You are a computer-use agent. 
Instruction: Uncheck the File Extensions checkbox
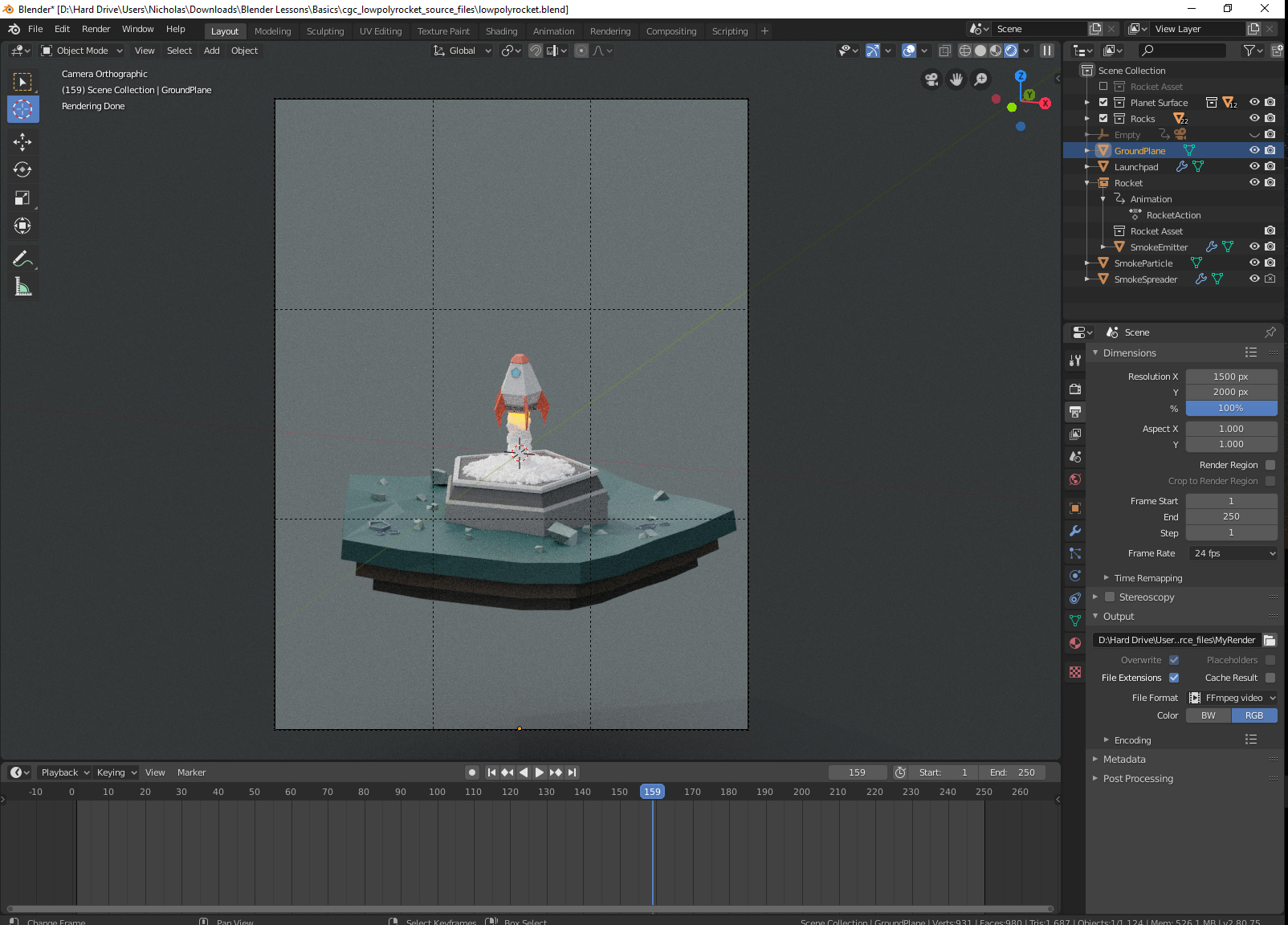tap(1174, 678)
